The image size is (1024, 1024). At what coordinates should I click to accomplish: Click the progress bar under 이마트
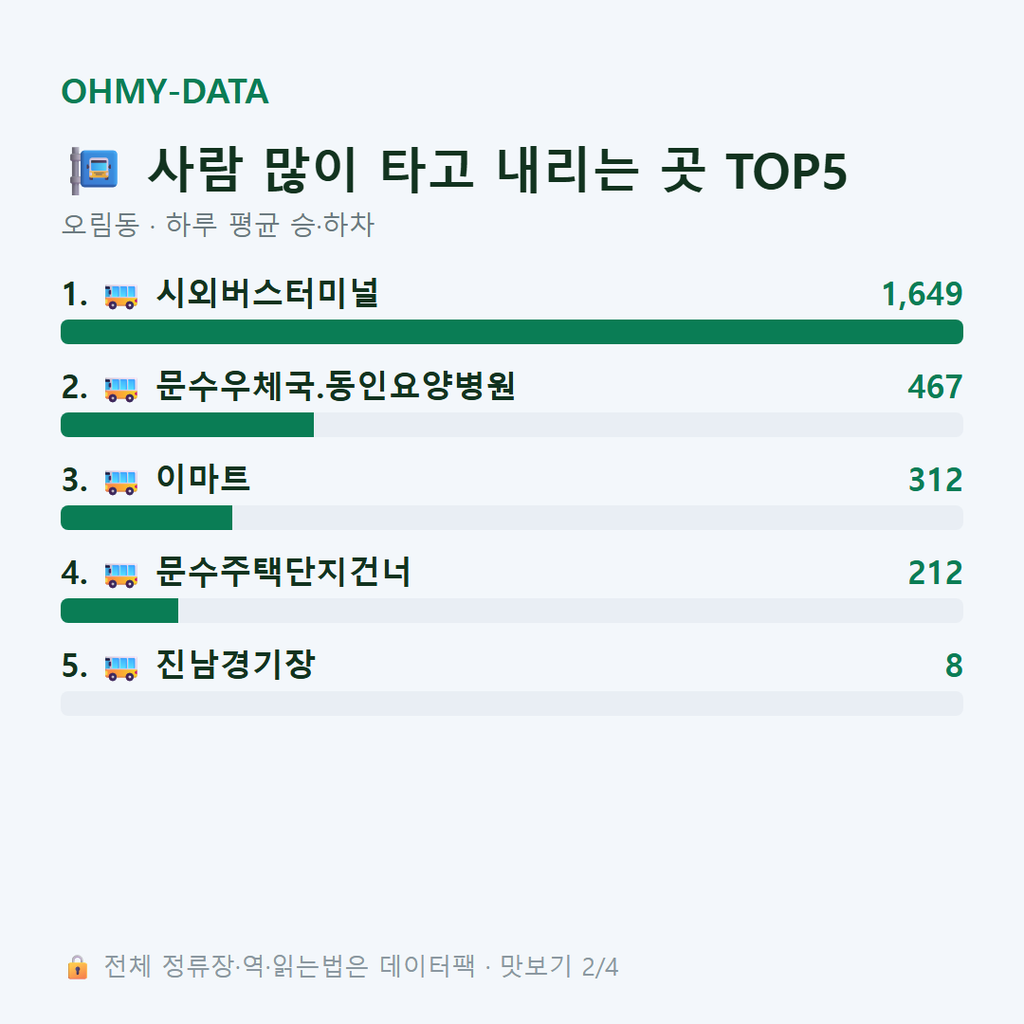512,517
